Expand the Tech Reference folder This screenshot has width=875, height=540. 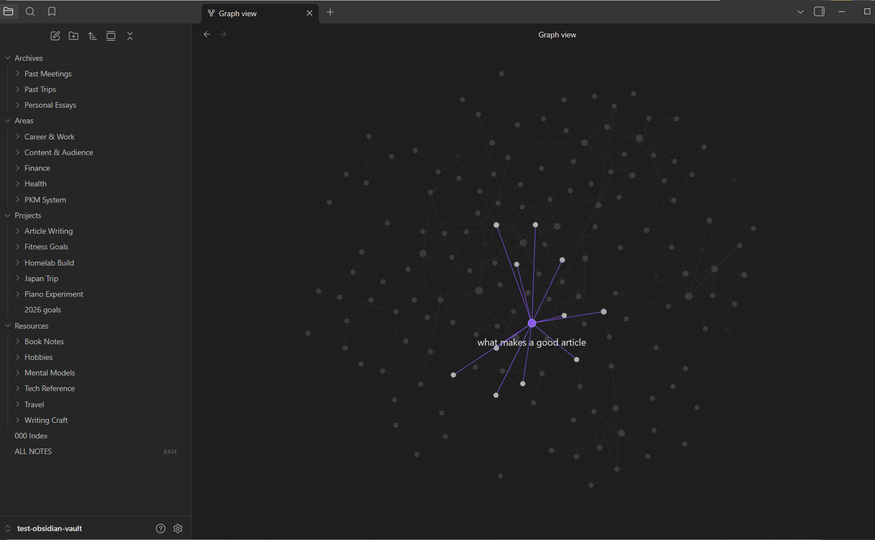click(50, 388)
